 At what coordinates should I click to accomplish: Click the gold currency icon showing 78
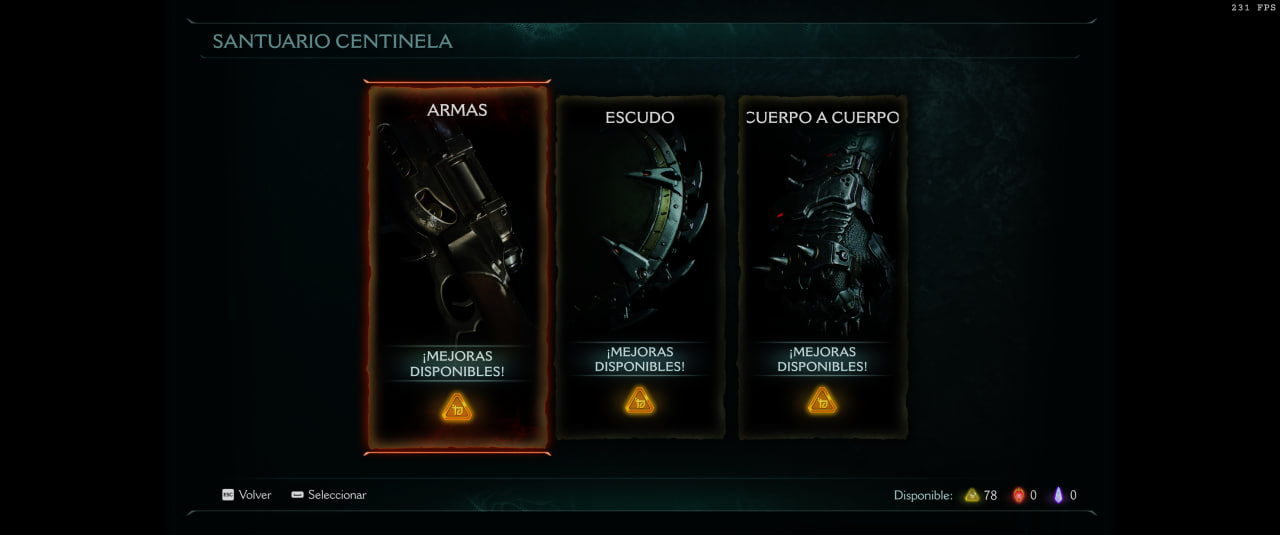972,495
